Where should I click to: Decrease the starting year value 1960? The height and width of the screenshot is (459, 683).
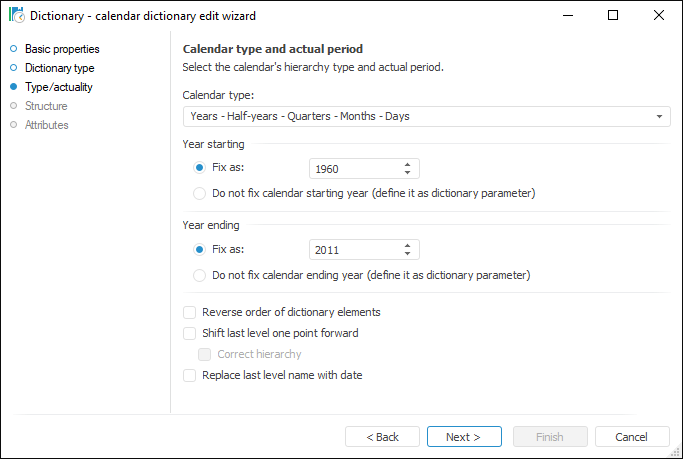pyautogui.click(x=407, y=173)
